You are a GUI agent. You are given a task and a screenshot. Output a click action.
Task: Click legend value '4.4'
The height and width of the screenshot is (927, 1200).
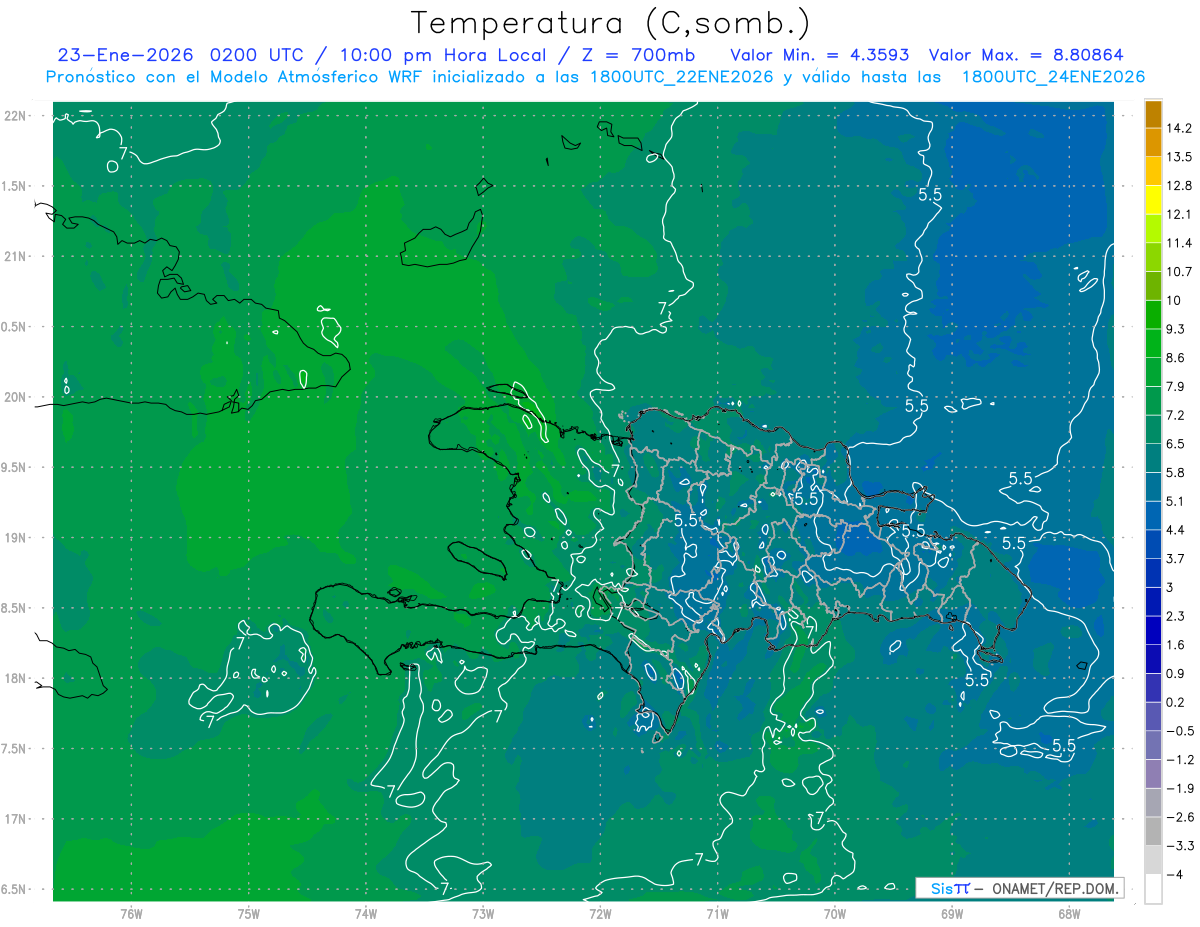pyautogui.click(x=1174, y=530)
